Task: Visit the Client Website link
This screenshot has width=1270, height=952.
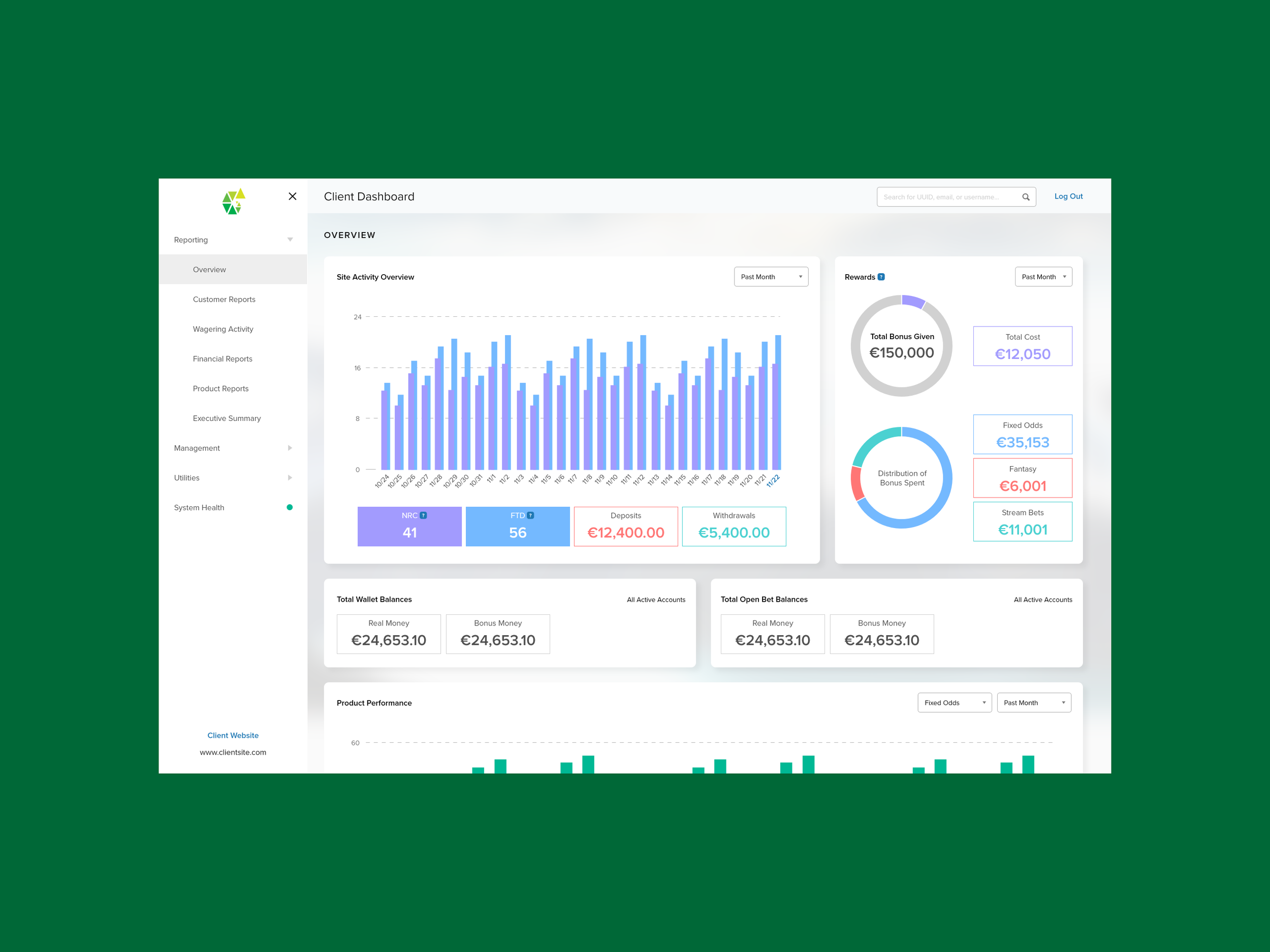Action: click(233, 735)
